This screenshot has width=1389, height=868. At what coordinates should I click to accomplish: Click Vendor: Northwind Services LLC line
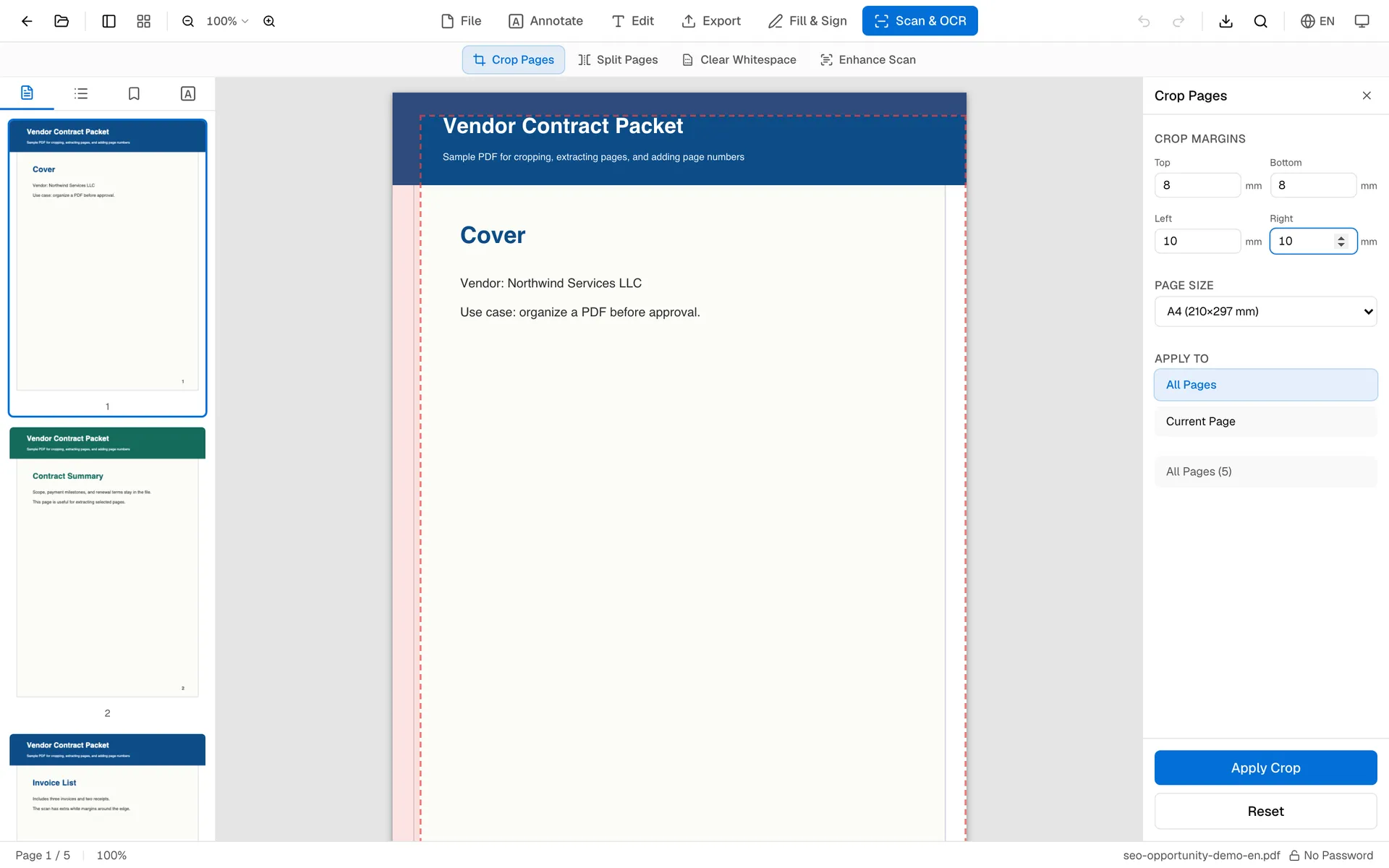tap(551, 283)
